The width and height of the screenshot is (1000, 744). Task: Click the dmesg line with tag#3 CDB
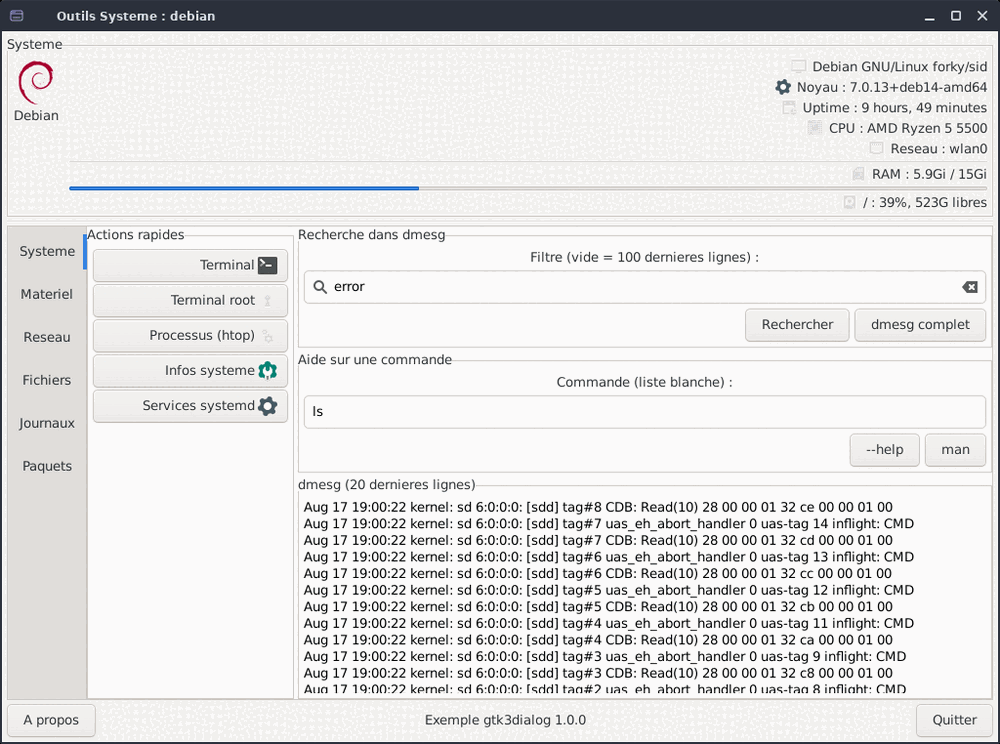pyautogui.click(x=598, y=673)
